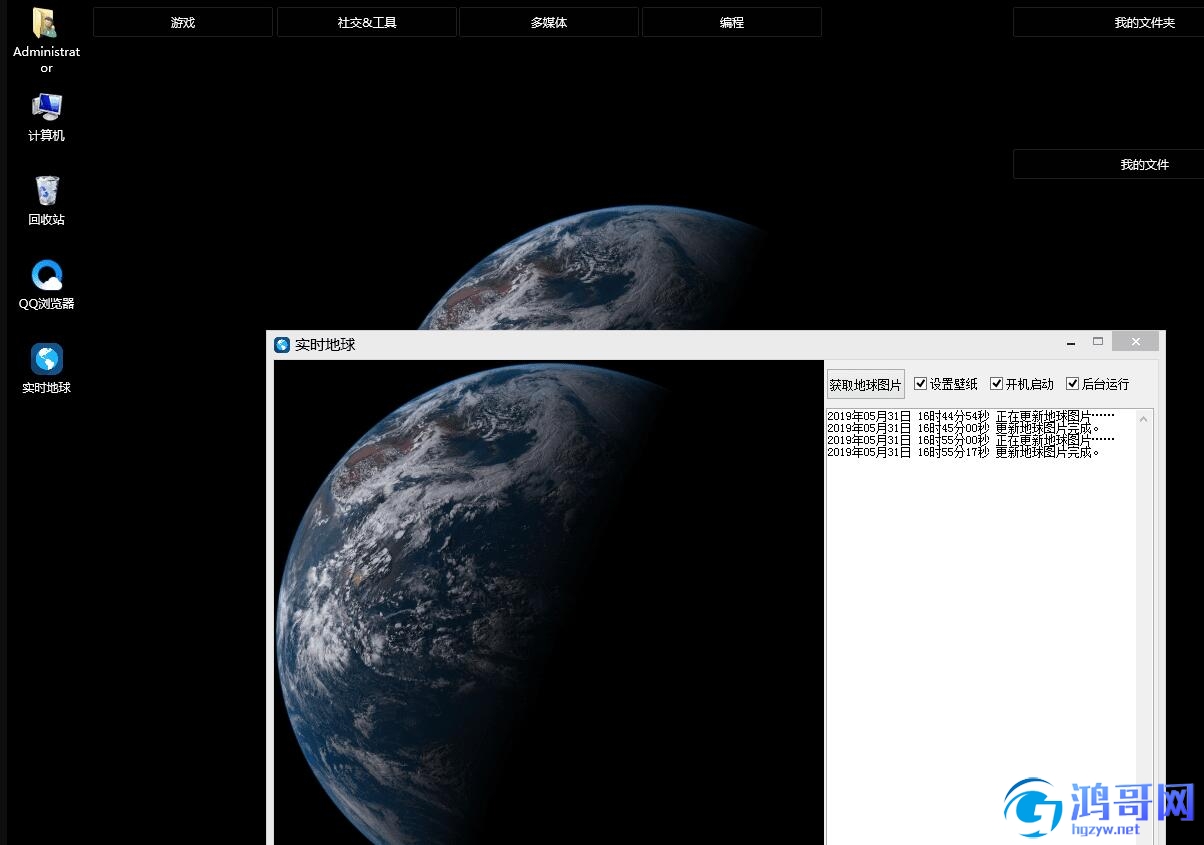Click the 实时地球 window title icon

point(282,344)
